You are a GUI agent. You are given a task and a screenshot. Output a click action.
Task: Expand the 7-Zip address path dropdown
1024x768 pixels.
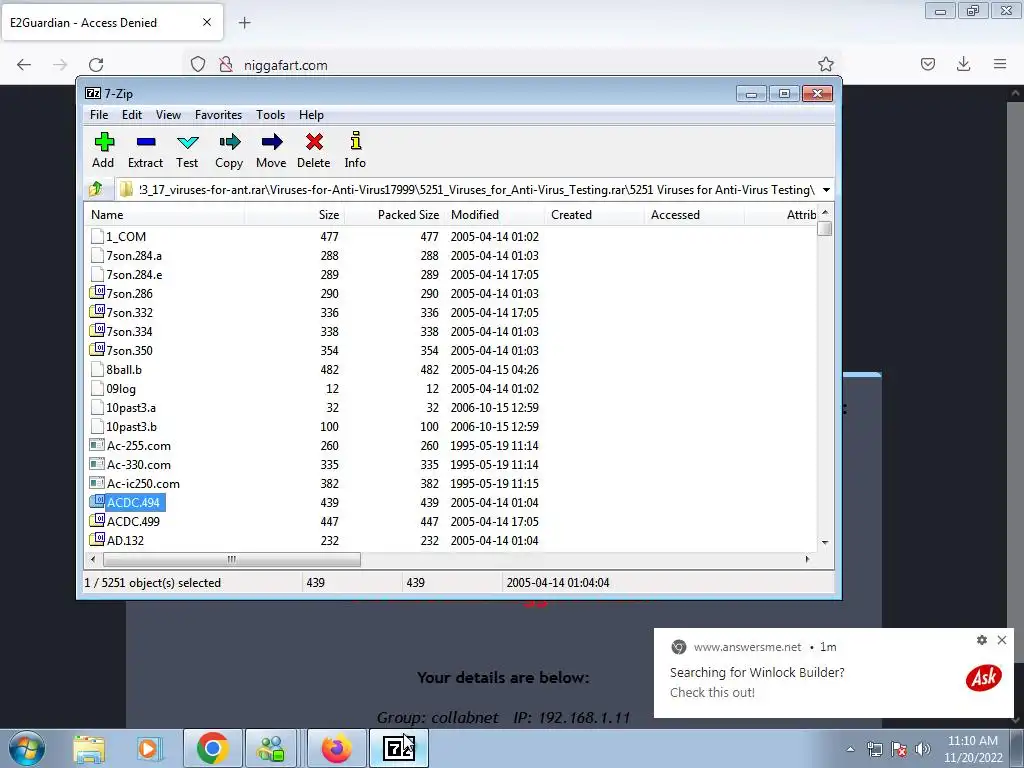[826, 189]
